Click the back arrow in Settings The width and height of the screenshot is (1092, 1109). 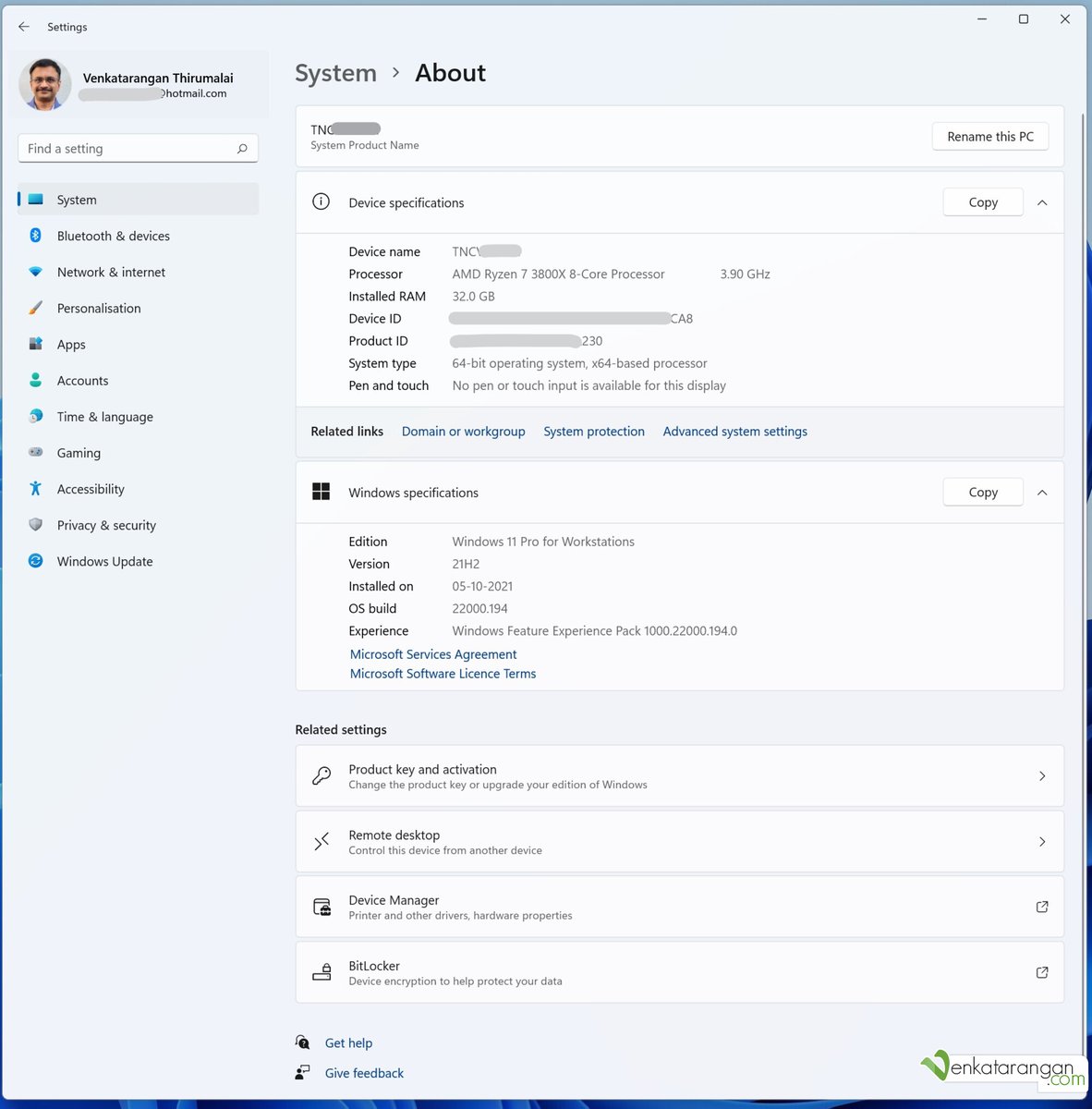pyautogui.click(x=24, y=27)
